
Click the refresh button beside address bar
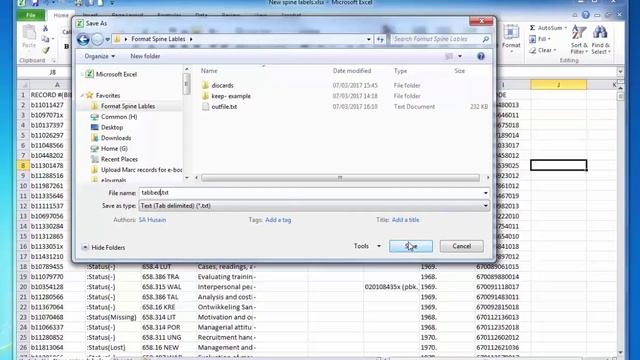380,39
